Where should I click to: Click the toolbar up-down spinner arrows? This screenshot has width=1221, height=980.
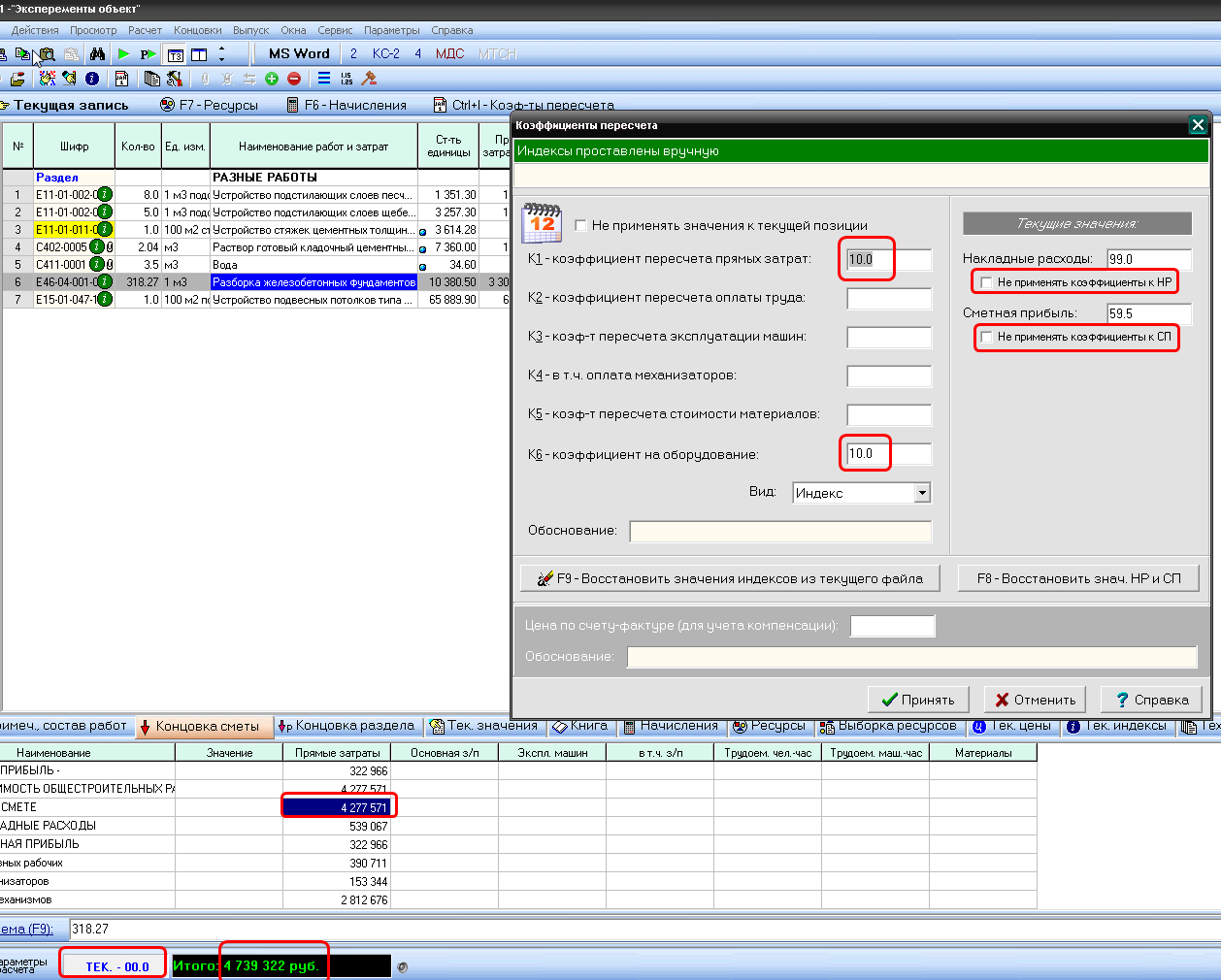point(222,54)
